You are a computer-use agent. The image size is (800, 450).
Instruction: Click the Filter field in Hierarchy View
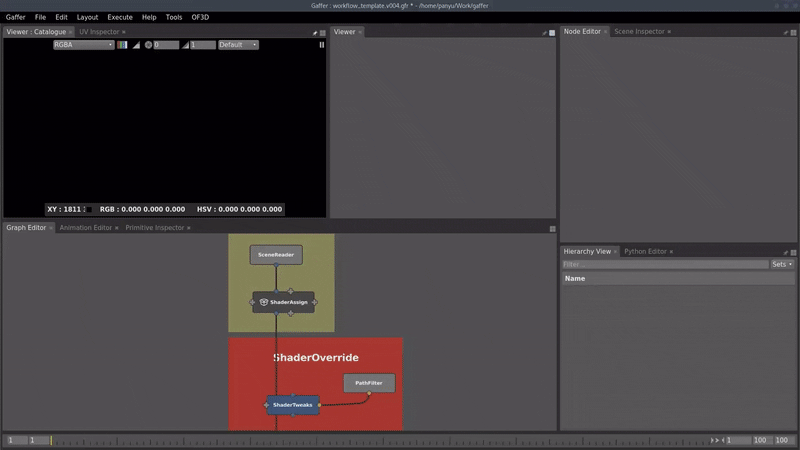[x=664, y=265]
